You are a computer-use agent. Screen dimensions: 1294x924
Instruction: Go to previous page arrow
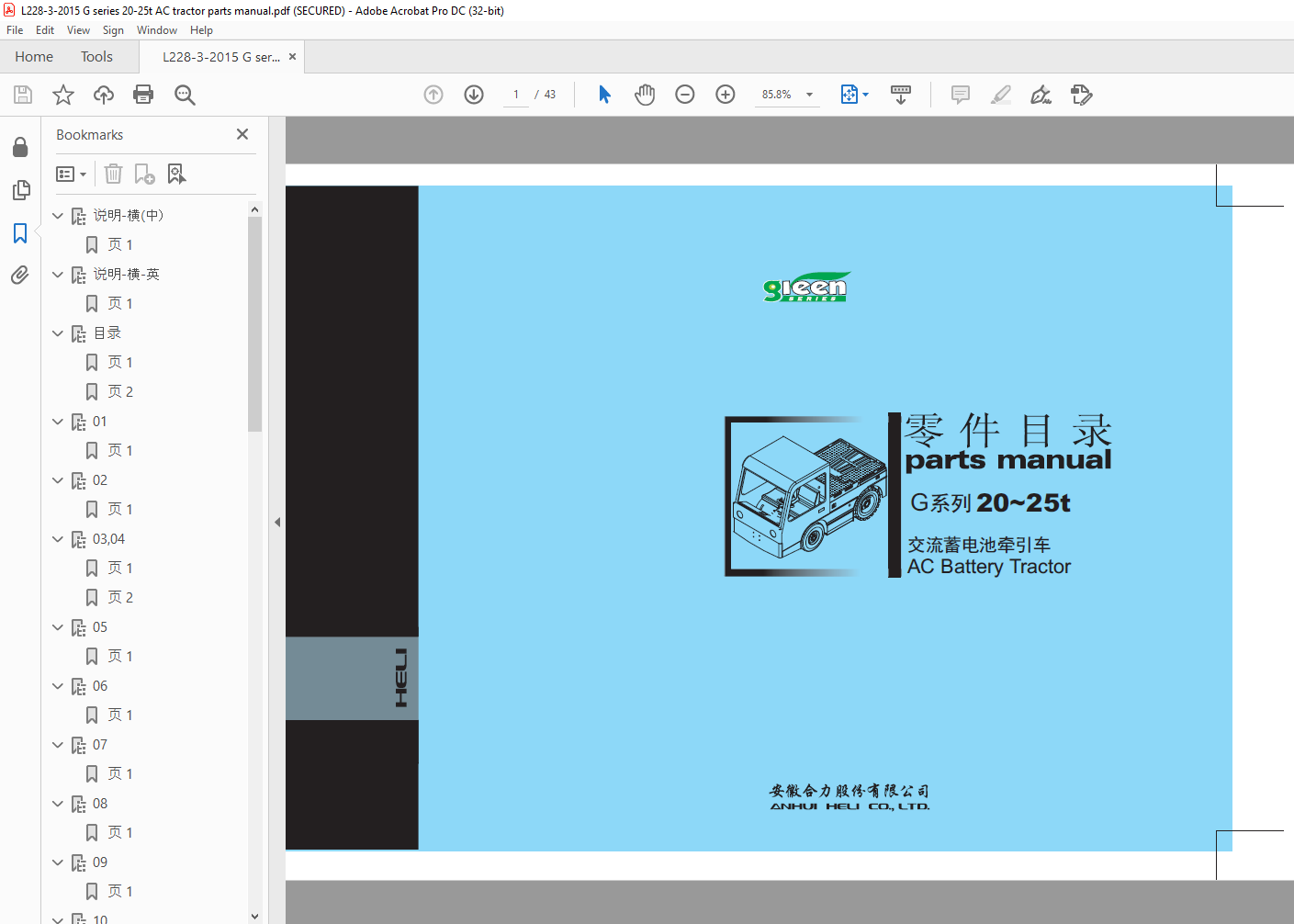click(x=433, y=95)
